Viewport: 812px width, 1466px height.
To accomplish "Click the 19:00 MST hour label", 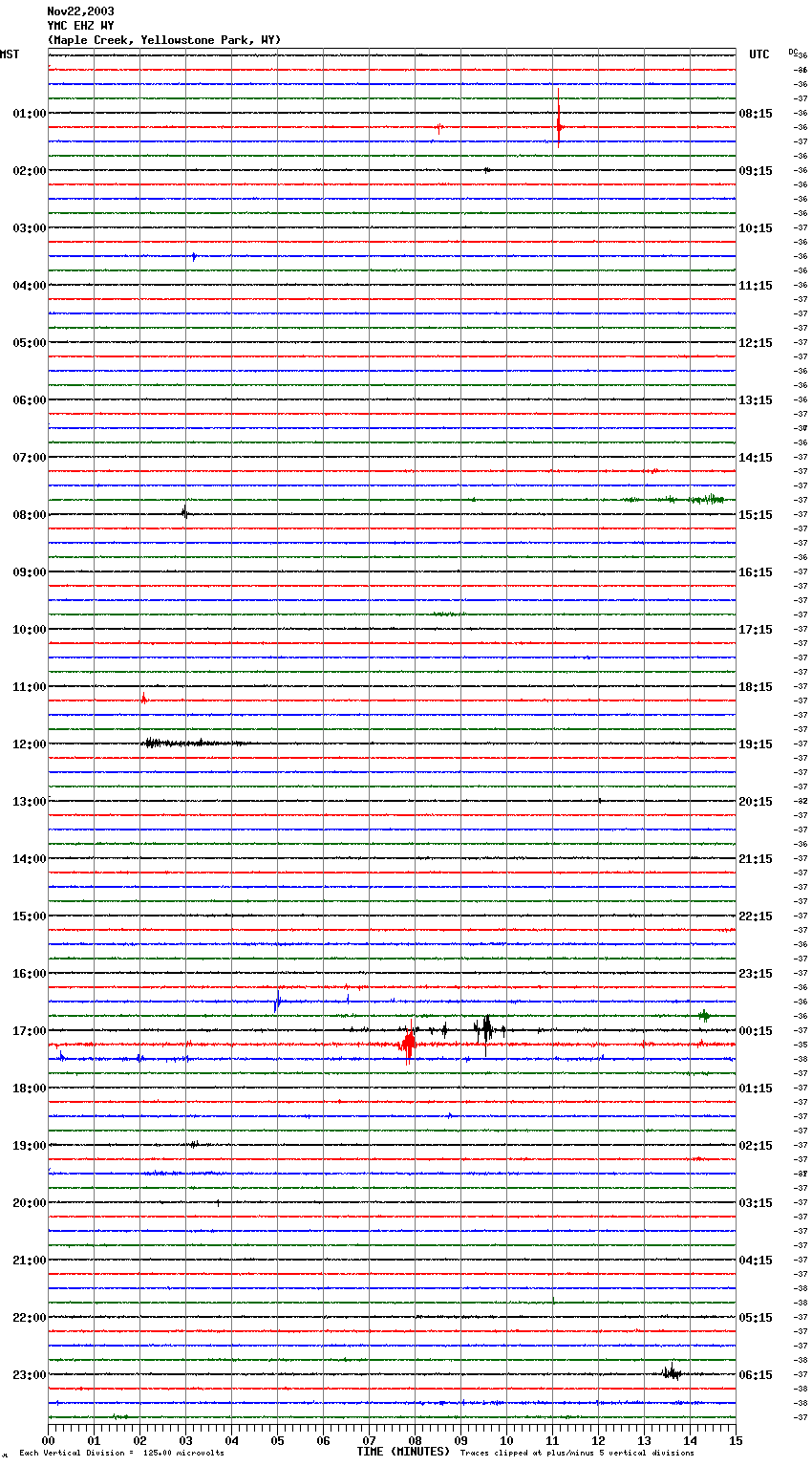I will point(30,1146).
